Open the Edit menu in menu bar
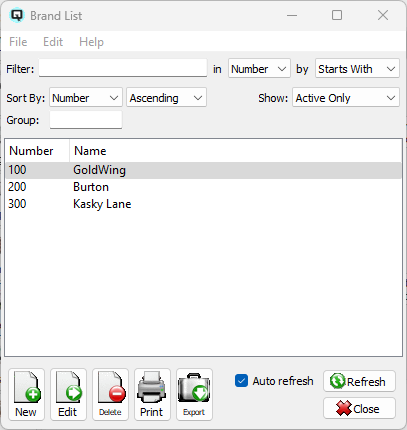This screenshot has height=430, width=407. 53,42
